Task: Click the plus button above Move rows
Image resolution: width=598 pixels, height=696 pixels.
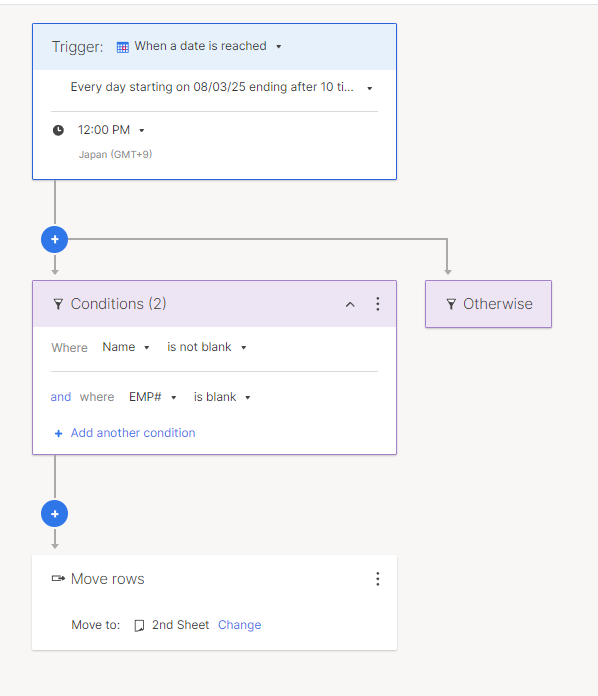Action: 55,514
